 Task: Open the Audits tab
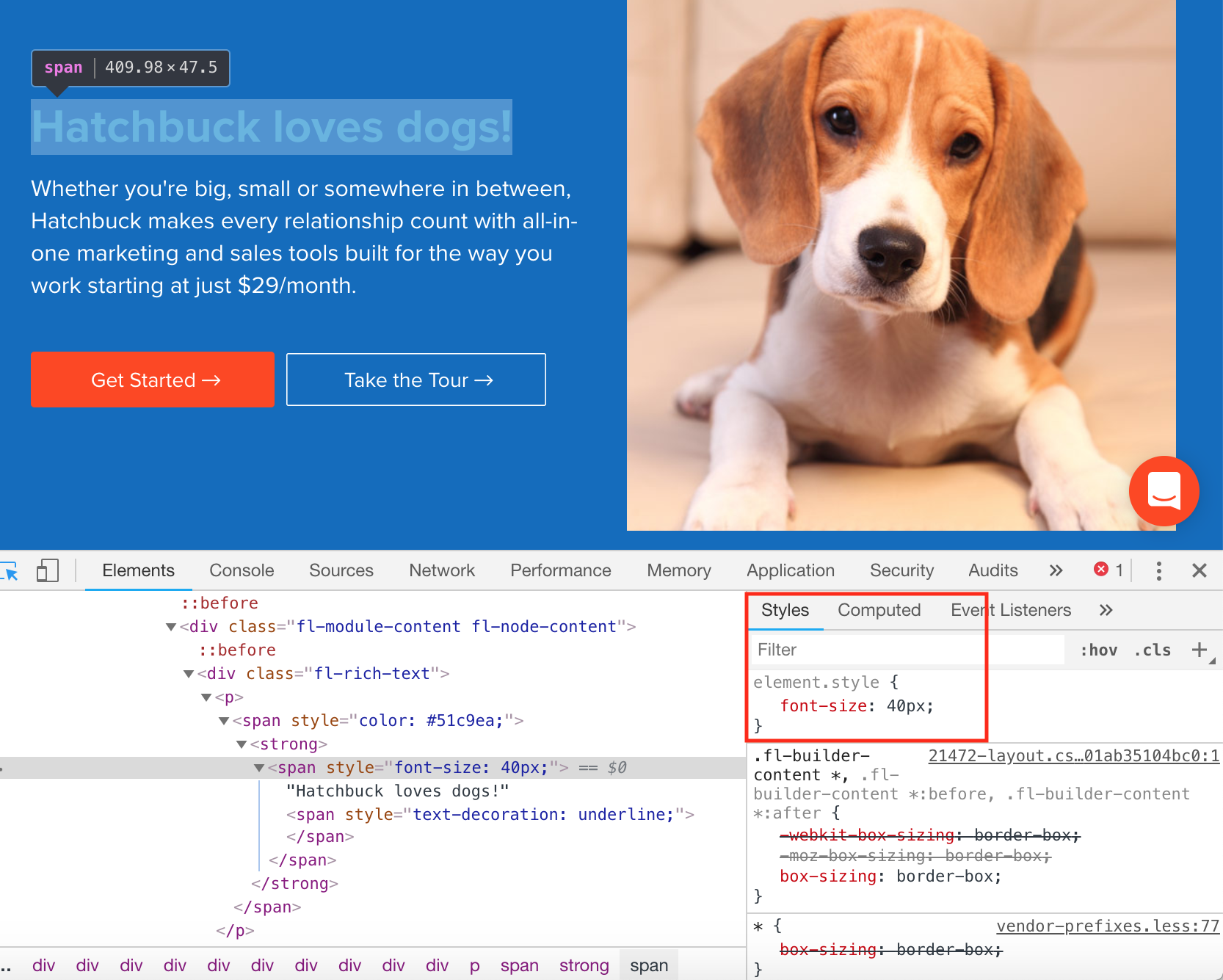(x=993, y=570)
